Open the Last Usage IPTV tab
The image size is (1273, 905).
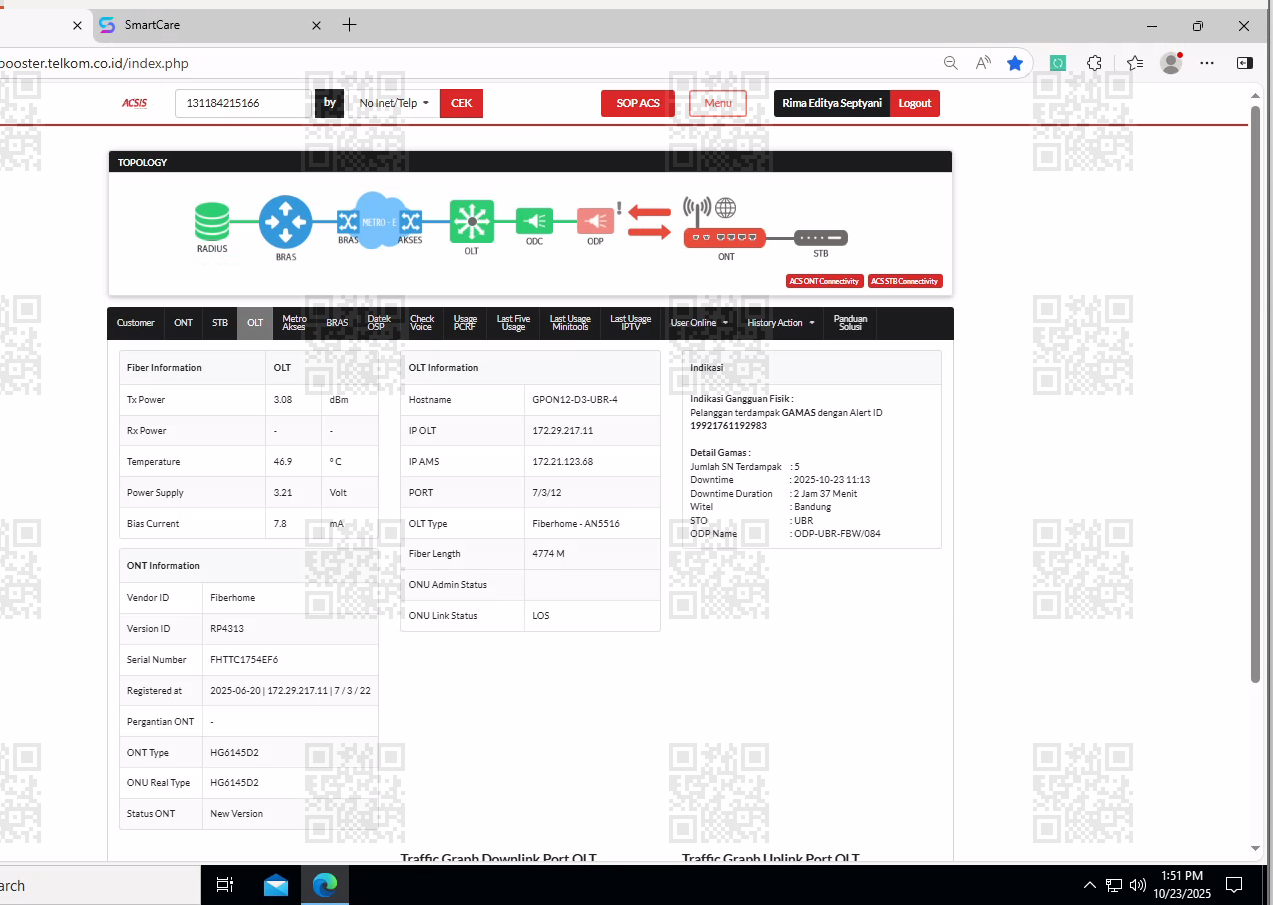pos(631,323)
